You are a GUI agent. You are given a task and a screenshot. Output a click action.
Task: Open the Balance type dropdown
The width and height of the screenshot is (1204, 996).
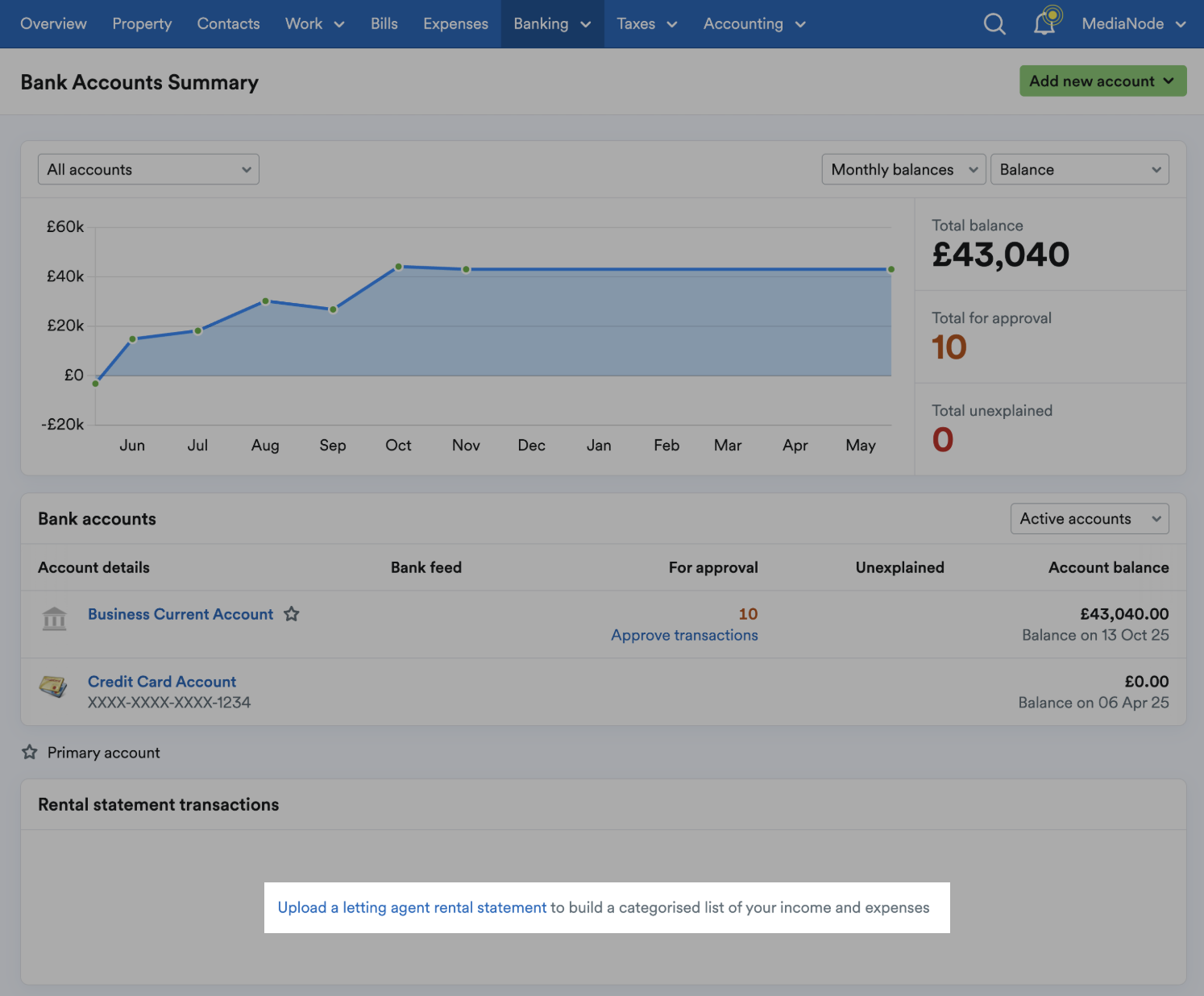[x=1079, y=169]
